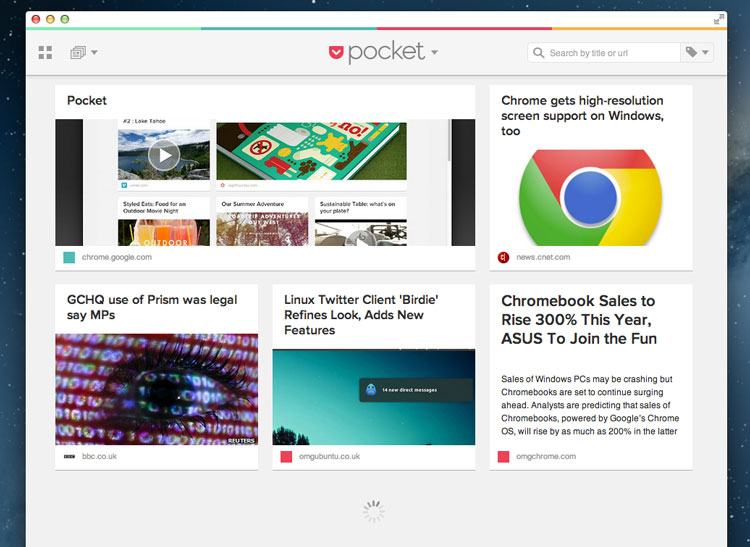Open news.cnet.com source link

tap(543, 257)
